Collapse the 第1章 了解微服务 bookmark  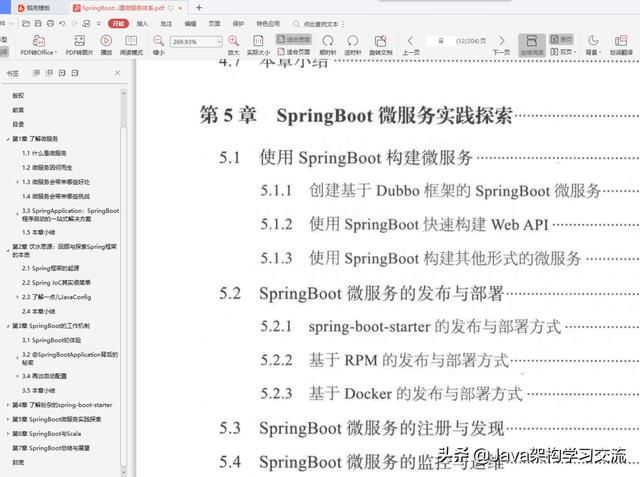click(x=8, y=139)
